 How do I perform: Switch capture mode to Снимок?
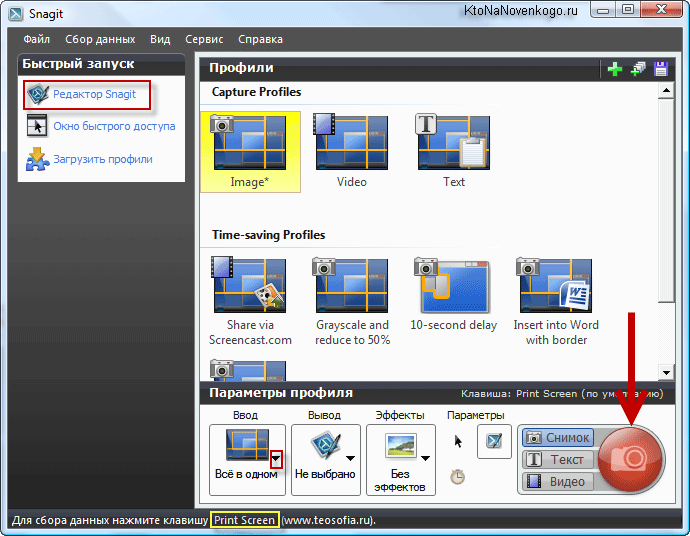[558, 437]
